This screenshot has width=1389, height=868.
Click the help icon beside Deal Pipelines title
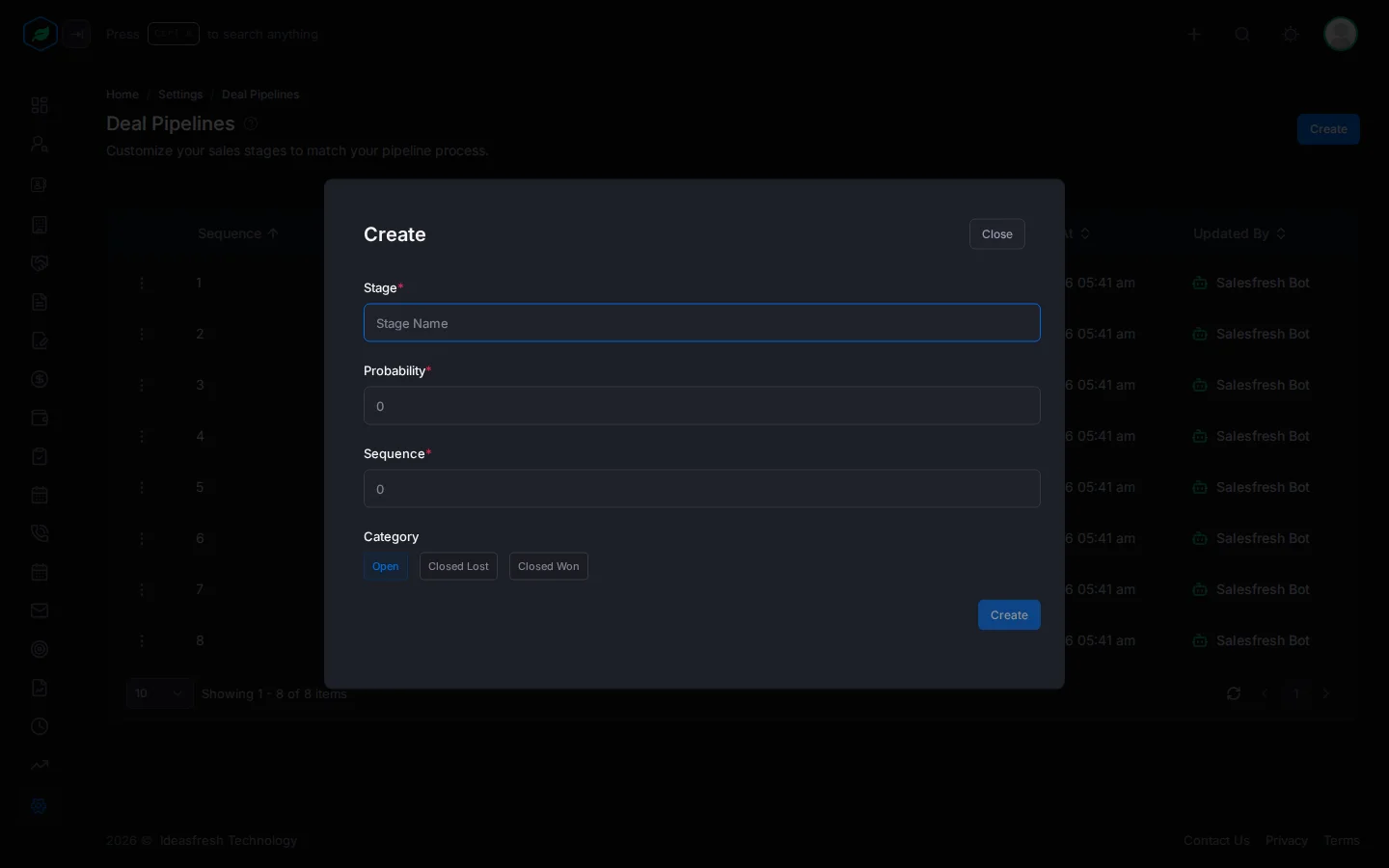(251, 123)
